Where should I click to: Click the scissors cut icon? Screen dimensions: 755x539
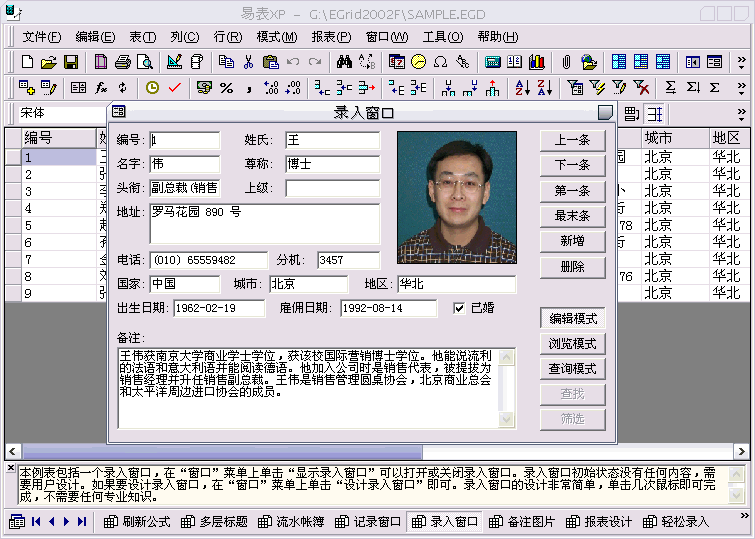point(248,62)
